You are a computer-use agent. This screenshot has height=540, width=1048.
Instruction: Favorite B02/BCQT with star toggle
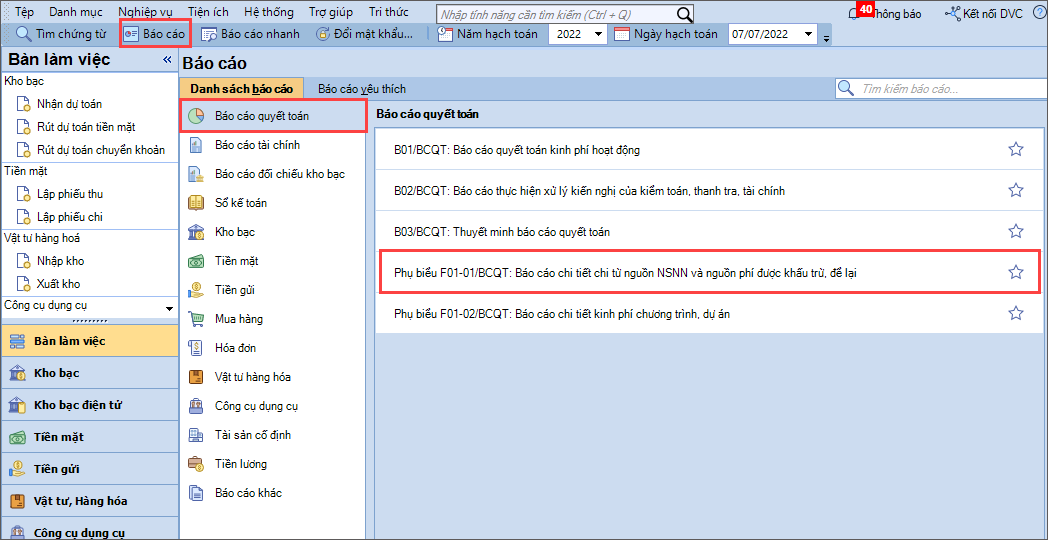(1015, 190)
